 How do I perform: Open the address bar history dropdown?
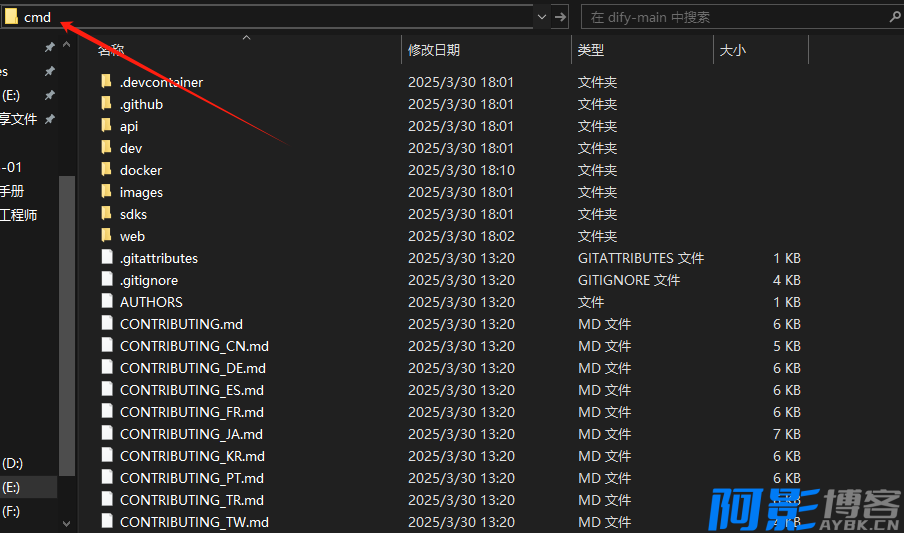pos(541,17)
